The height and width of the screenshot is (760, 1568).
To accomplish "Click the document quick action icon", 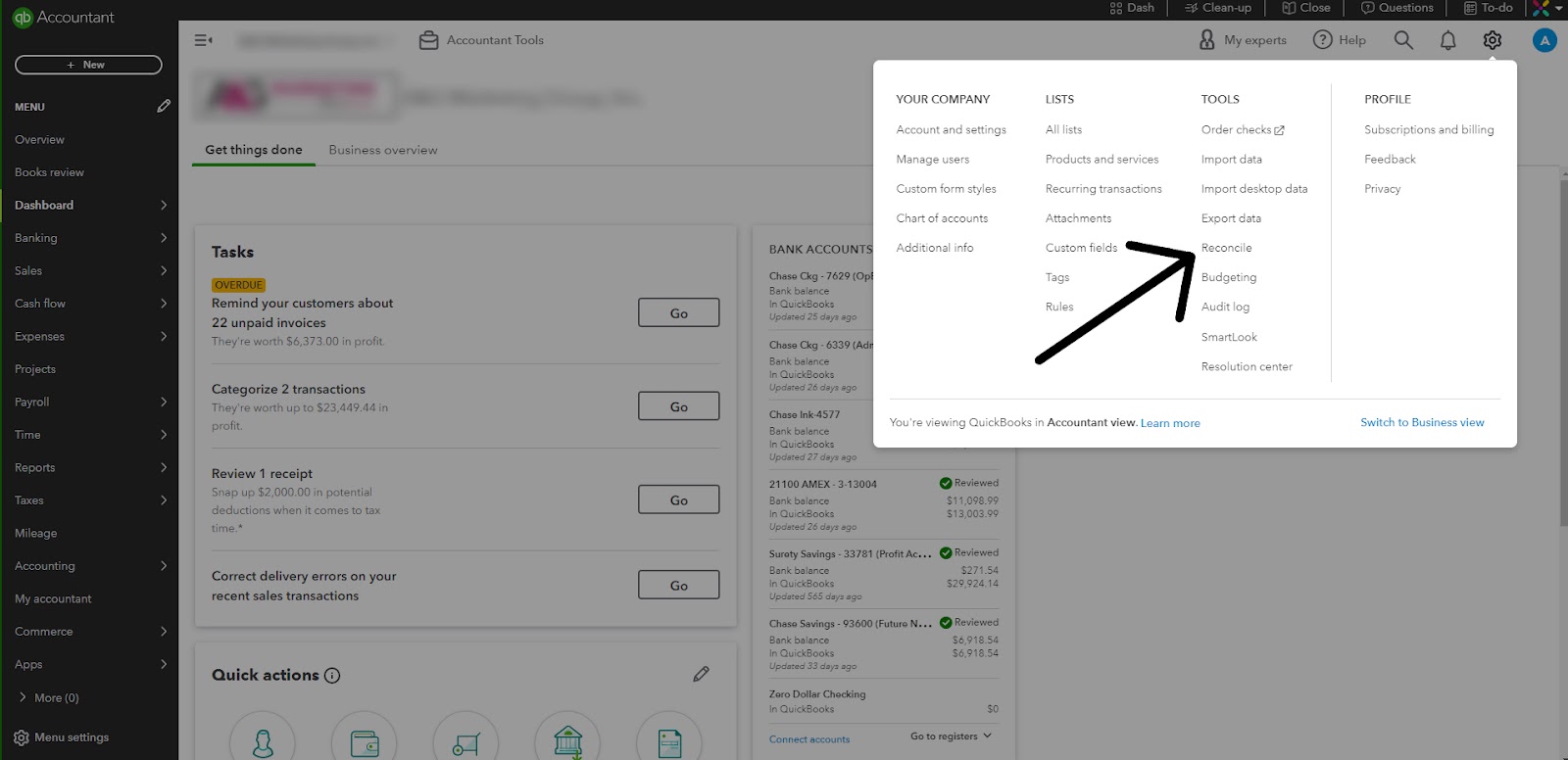I will pyautogui.click(x=669, y=742).
